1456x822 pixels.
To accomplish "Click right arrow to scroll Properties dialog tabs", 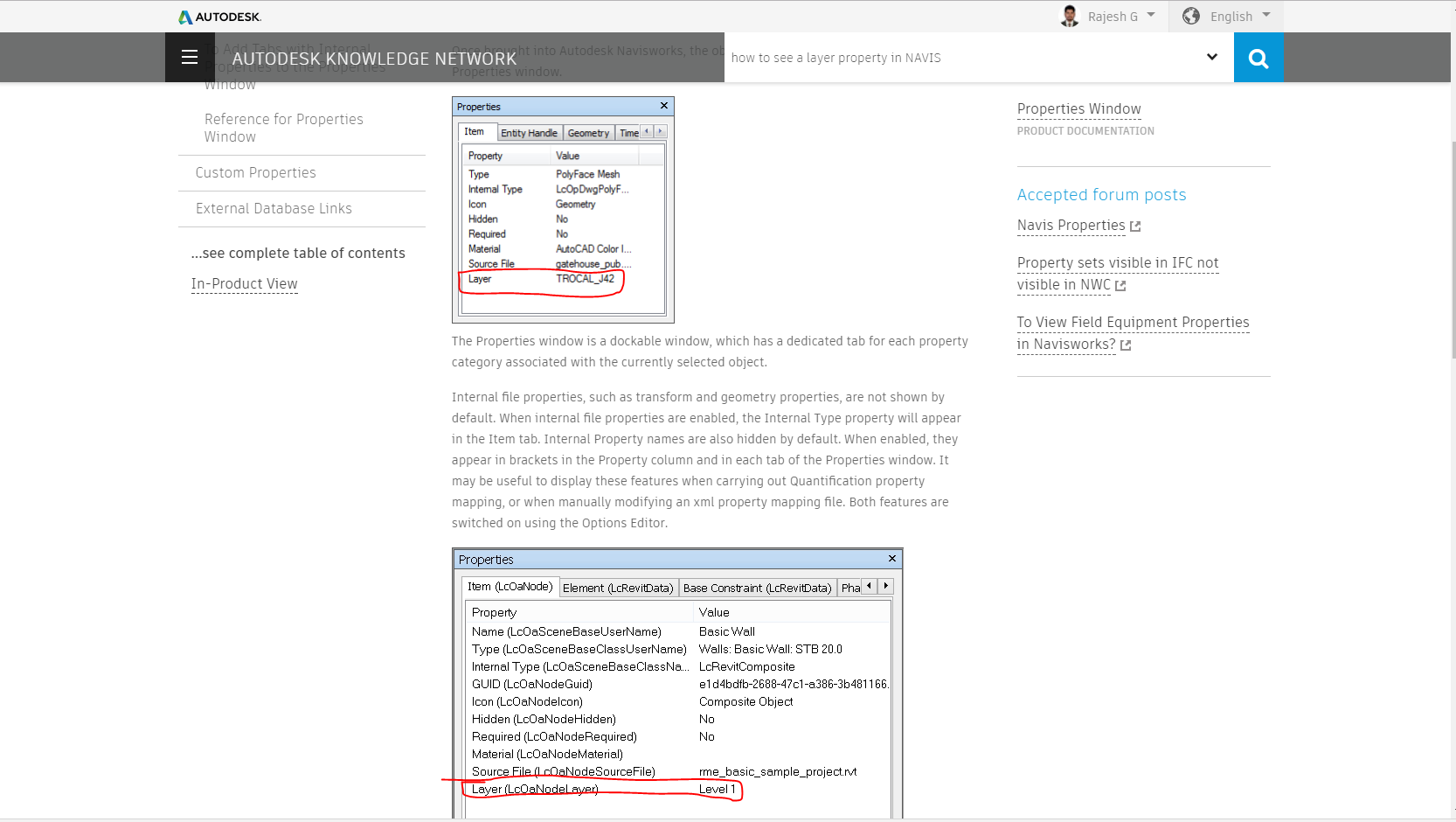I will click(660, 131).
